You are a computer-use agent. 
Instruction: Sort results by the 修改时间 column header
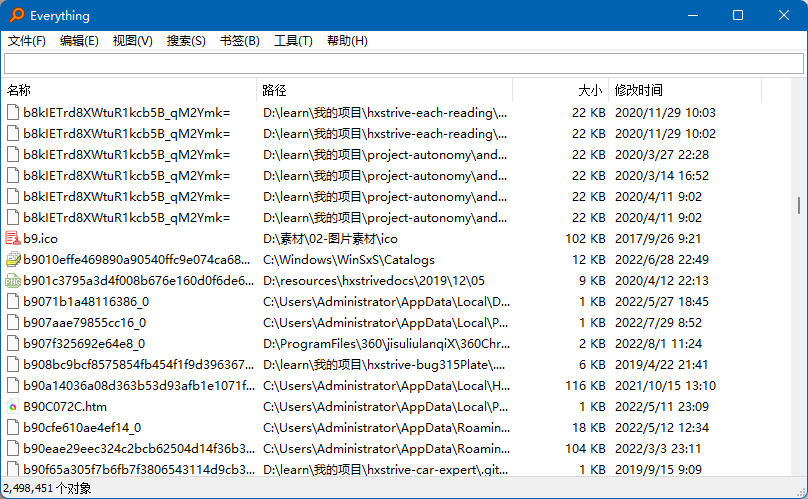[685, 90]
